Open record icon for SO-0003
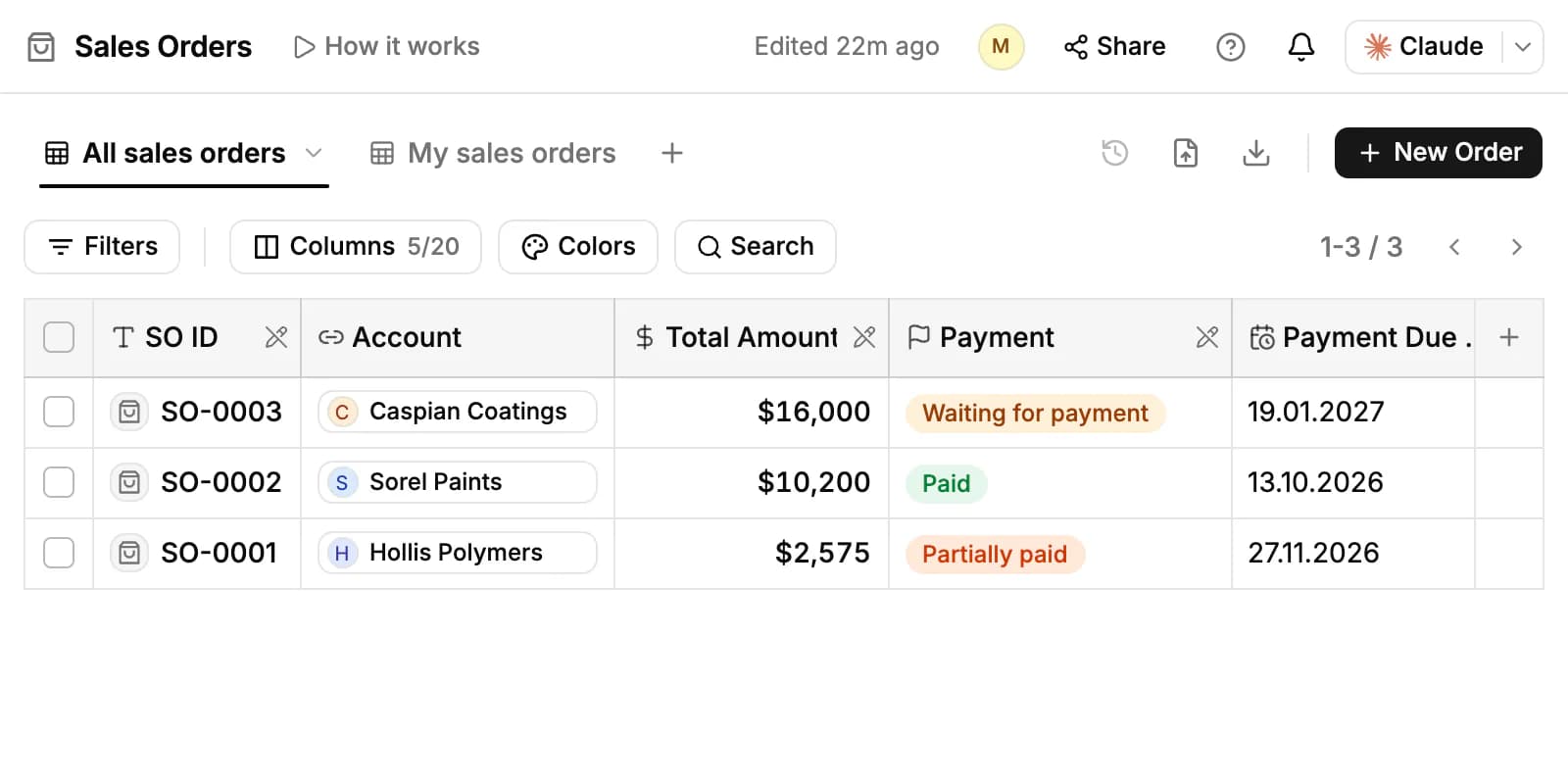 [129, 412]
